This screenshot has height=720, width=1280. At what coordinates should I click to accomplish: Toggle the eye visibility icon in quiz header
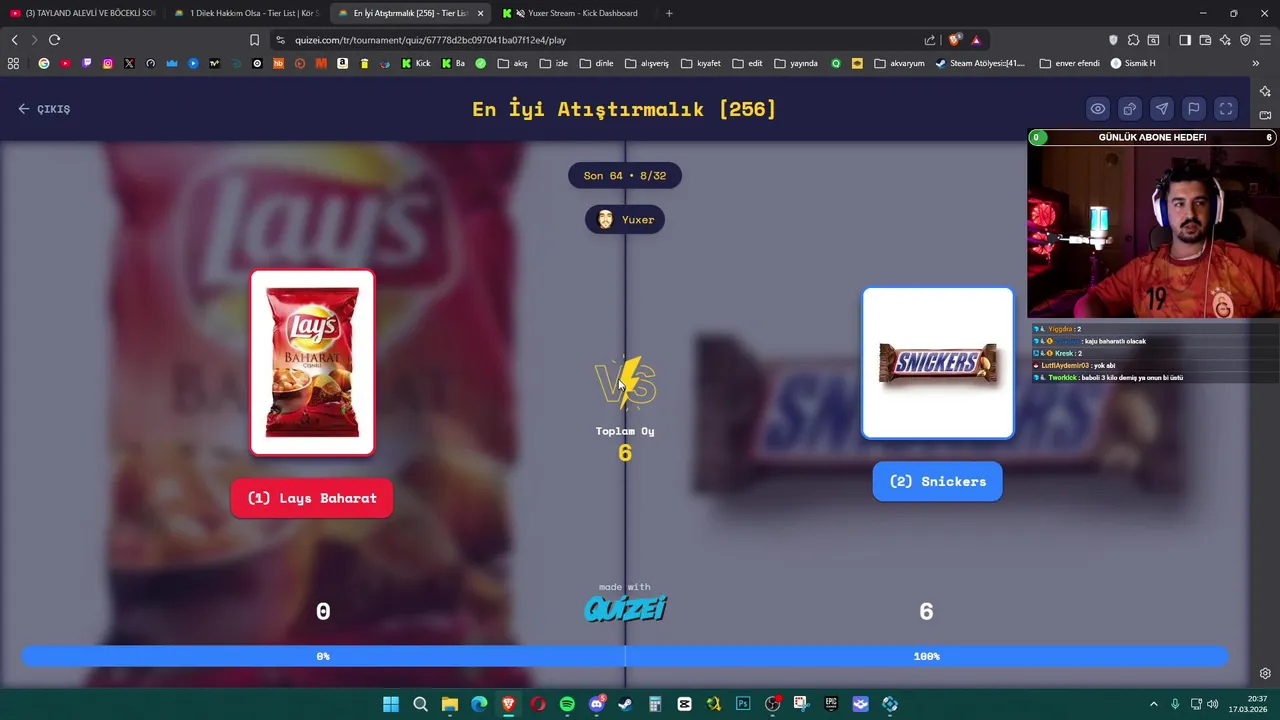click(1098, 109)
